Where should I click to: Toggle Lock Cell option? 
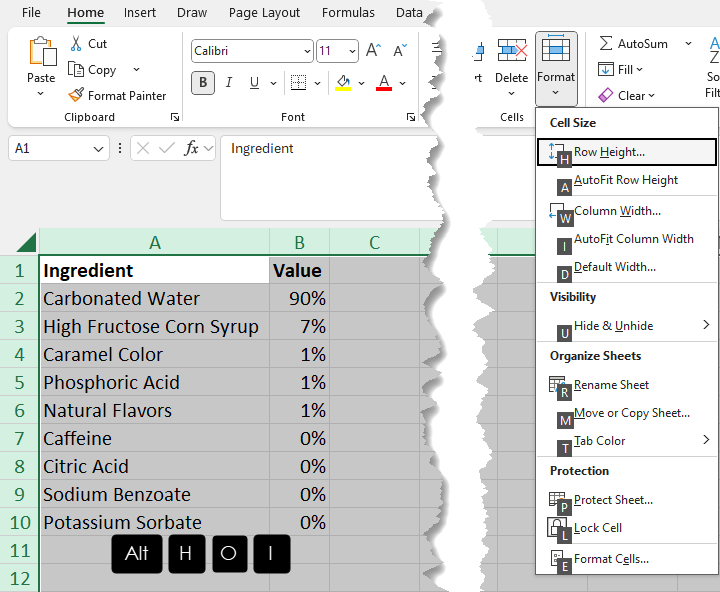point(626,528)
